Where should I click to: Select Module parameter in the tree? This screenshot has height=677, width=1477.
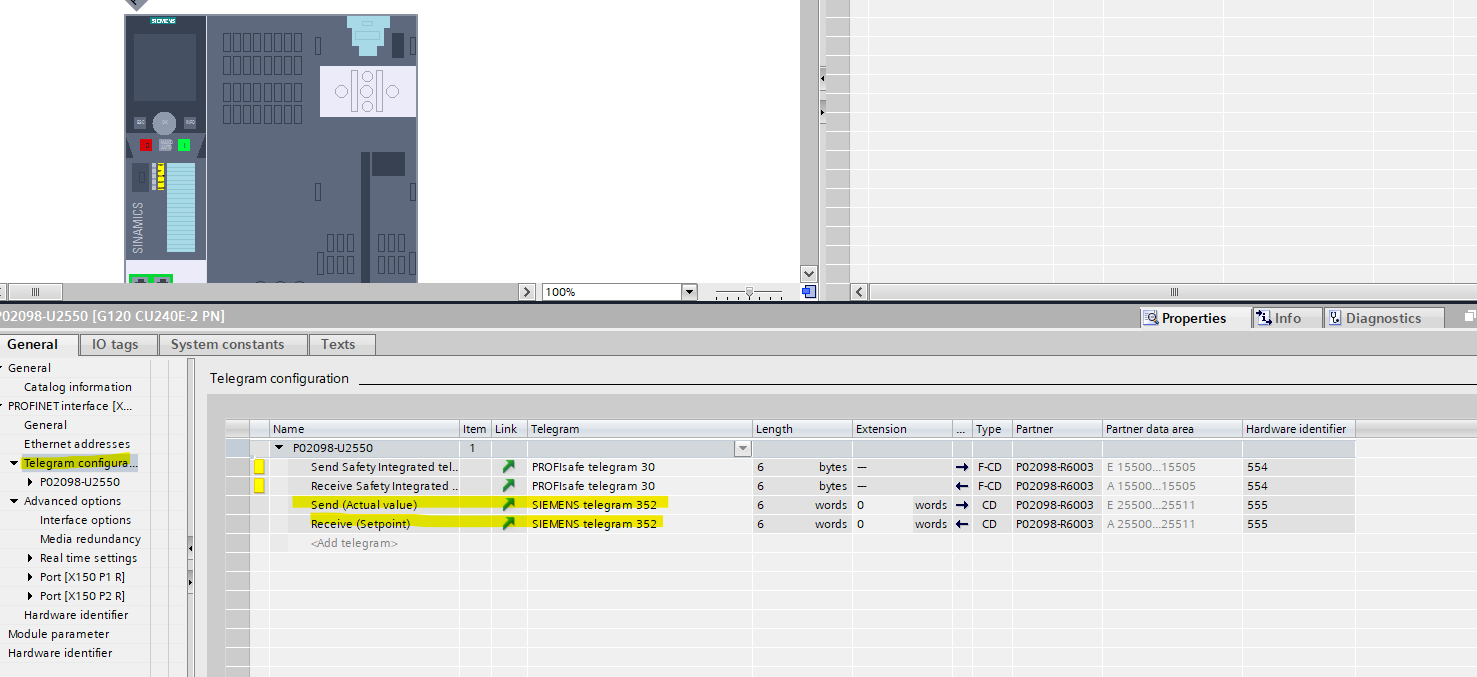pos(59,634)
